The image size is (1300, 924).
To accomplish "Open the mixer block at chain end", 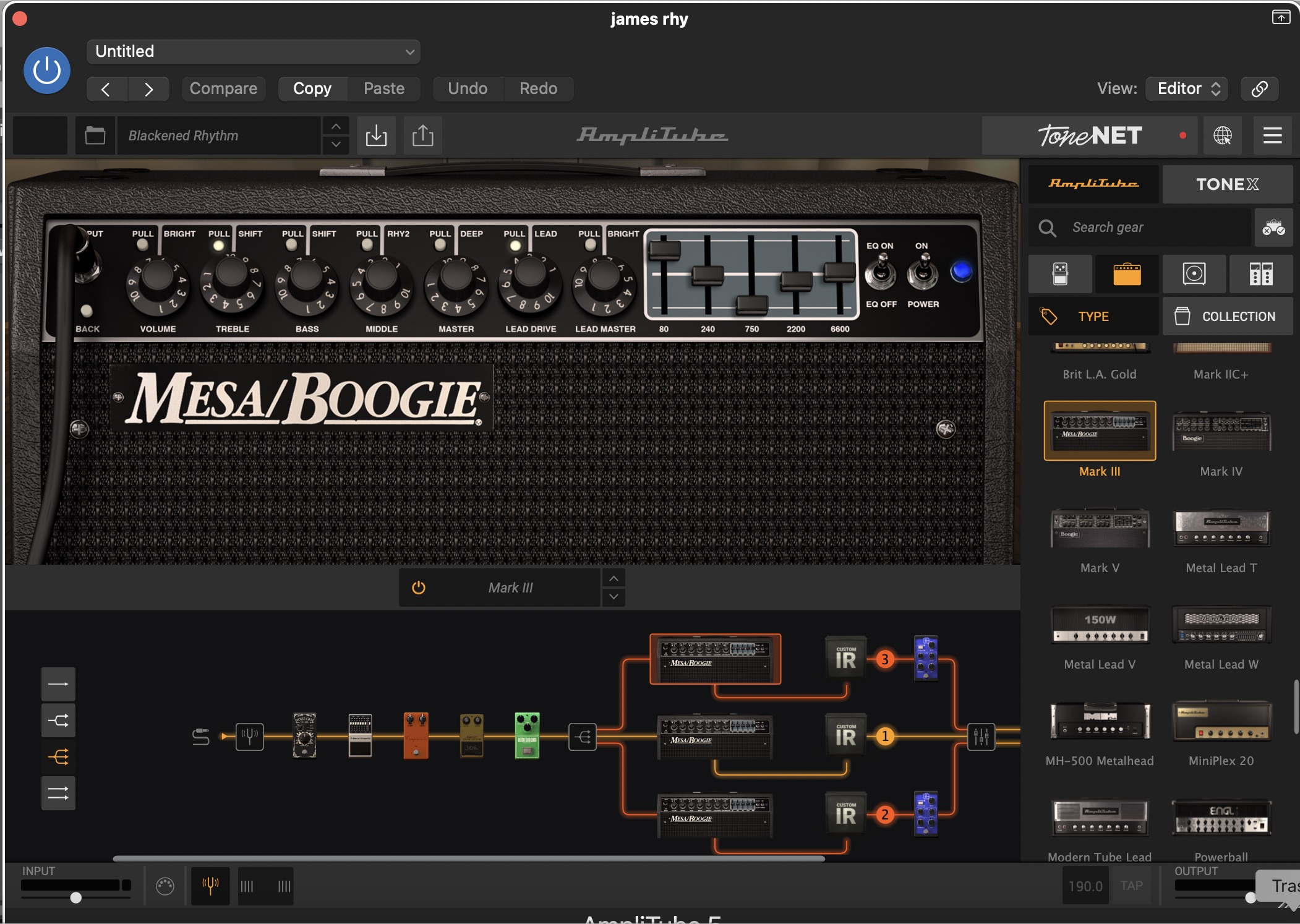I will pyautogui.click(x=981, y=737).
